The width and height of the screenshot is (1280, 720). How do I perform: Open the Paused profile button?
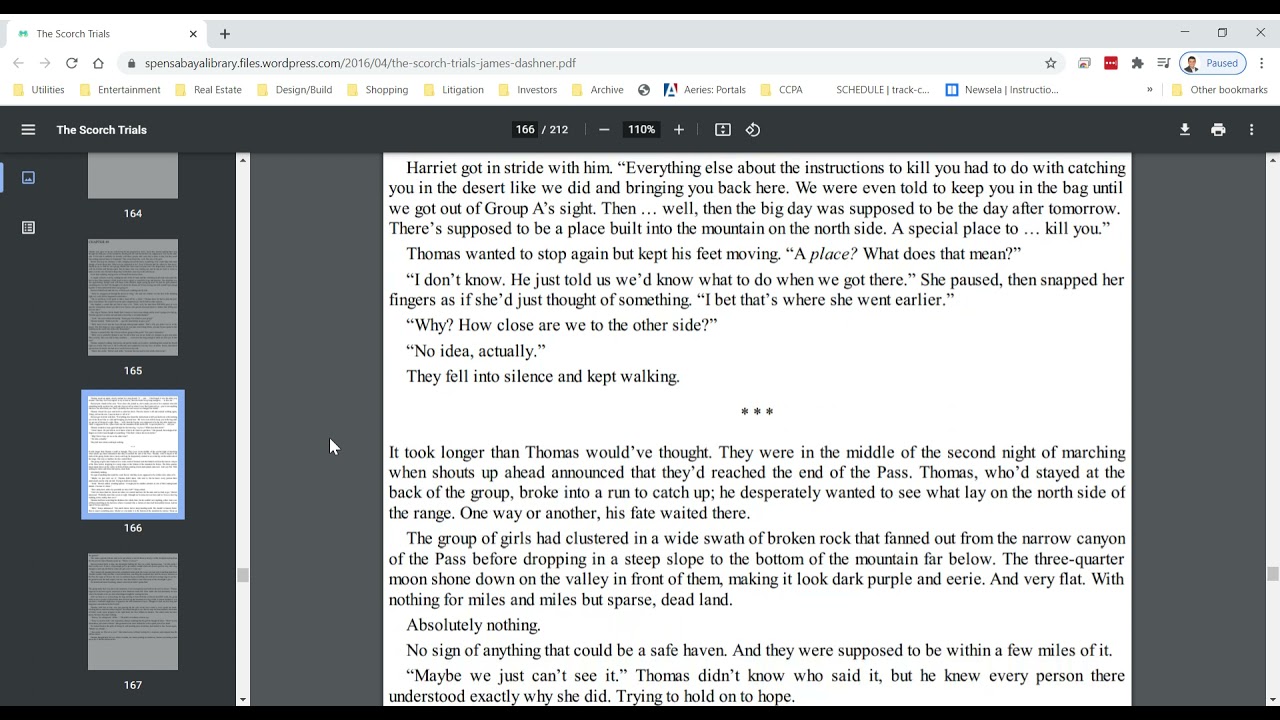pyautogui.click(x=1213, y=63)
